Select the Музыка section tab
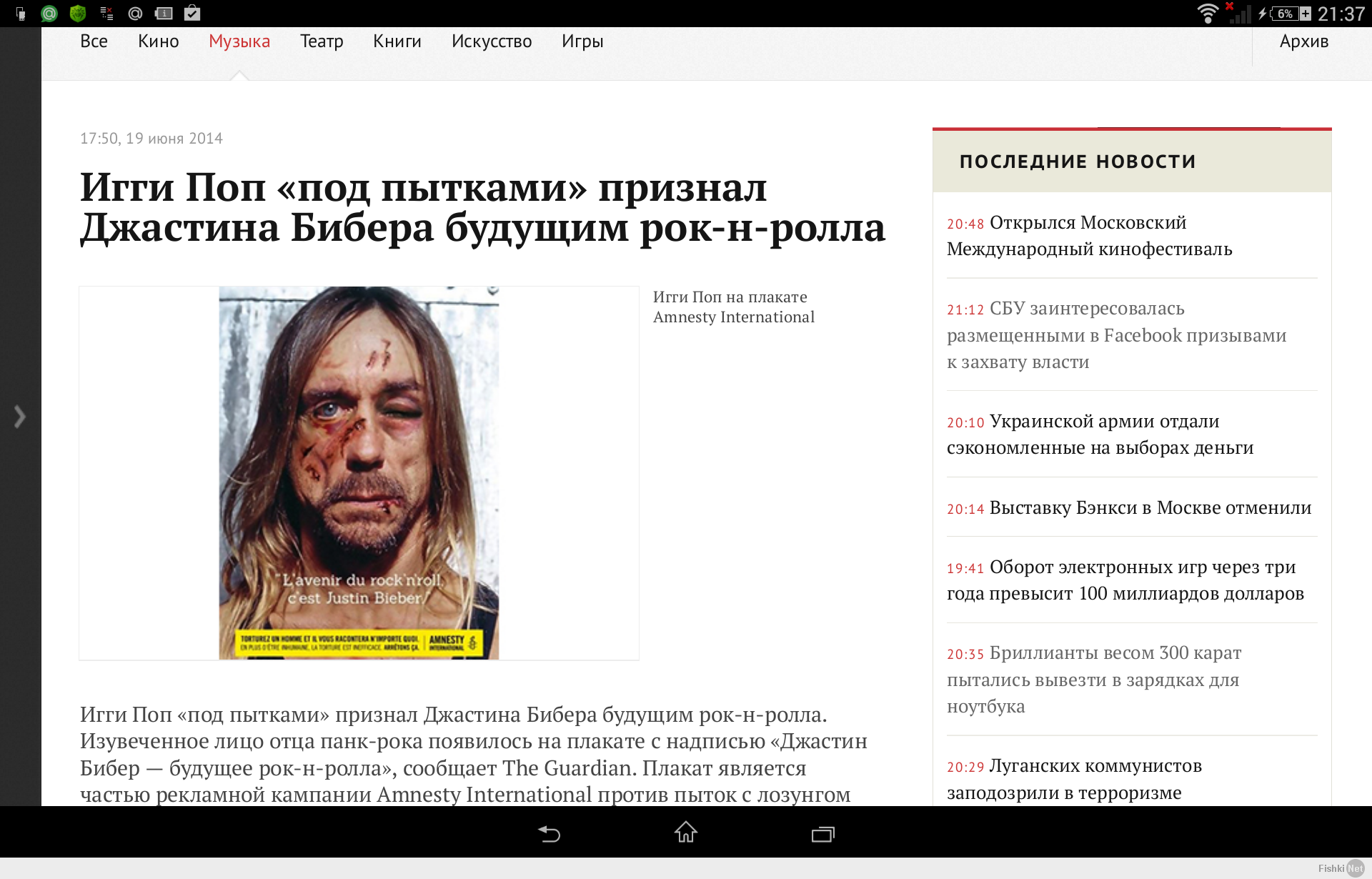This screenshot has height=879, width=1372. (x=239, y=41)
